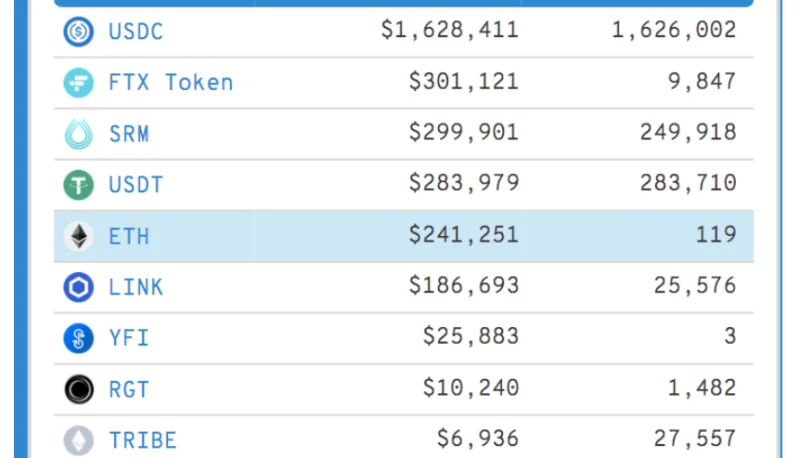Click the blue YFI icon
The height and width of the screenshot is (458, 800).
[79, 338]
